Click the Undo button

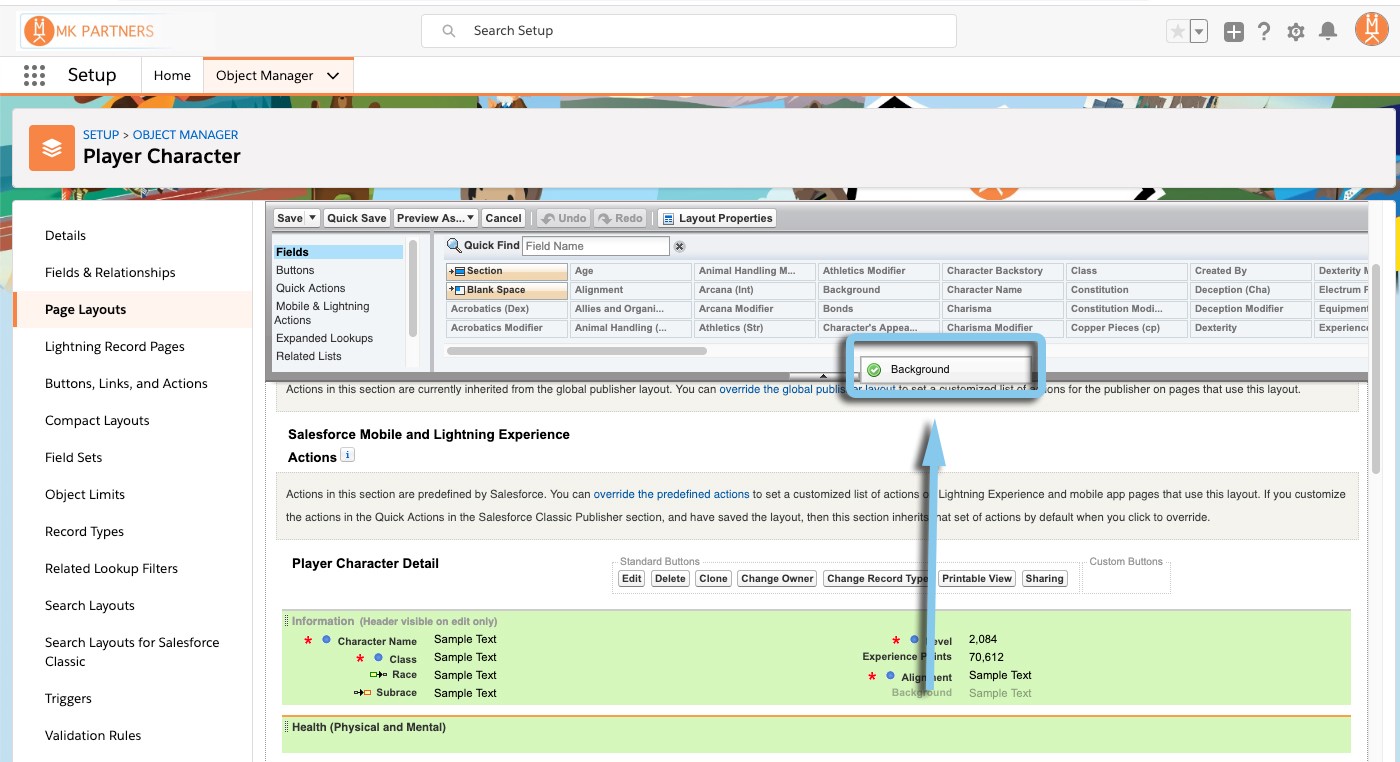coord(564,218)
